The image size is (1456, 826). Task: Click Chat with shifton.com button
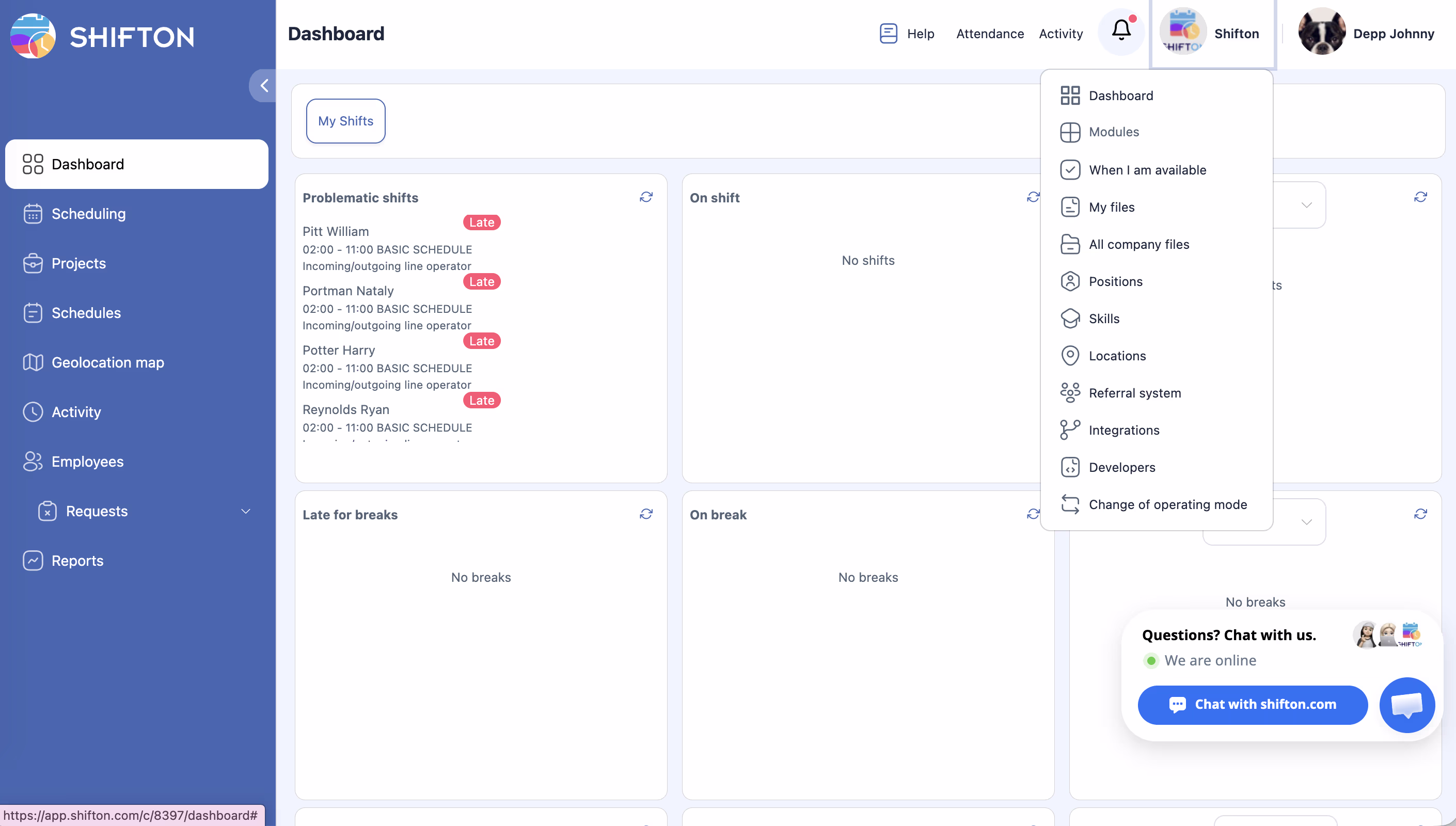tap(1253, 705)
